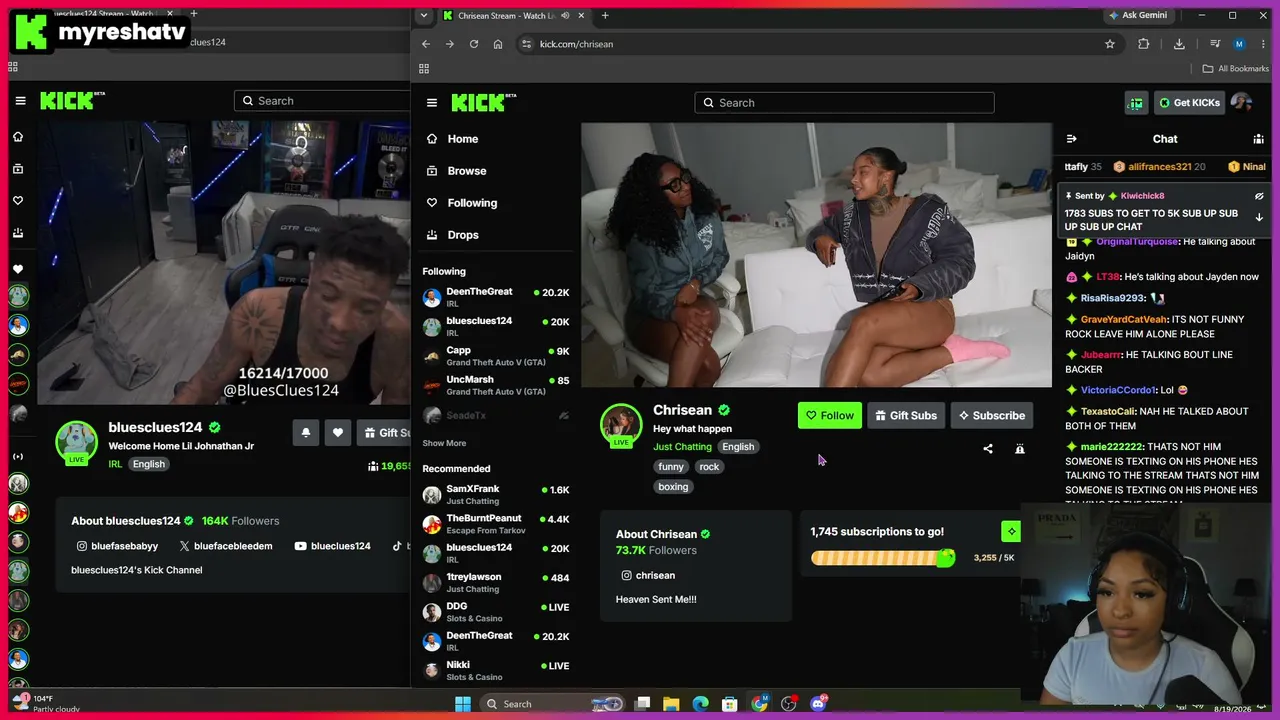Image resolution: width=1280 pixels, height=720 pixels.
Task: Click the Chrisean channel avatar
Action: 621,424
